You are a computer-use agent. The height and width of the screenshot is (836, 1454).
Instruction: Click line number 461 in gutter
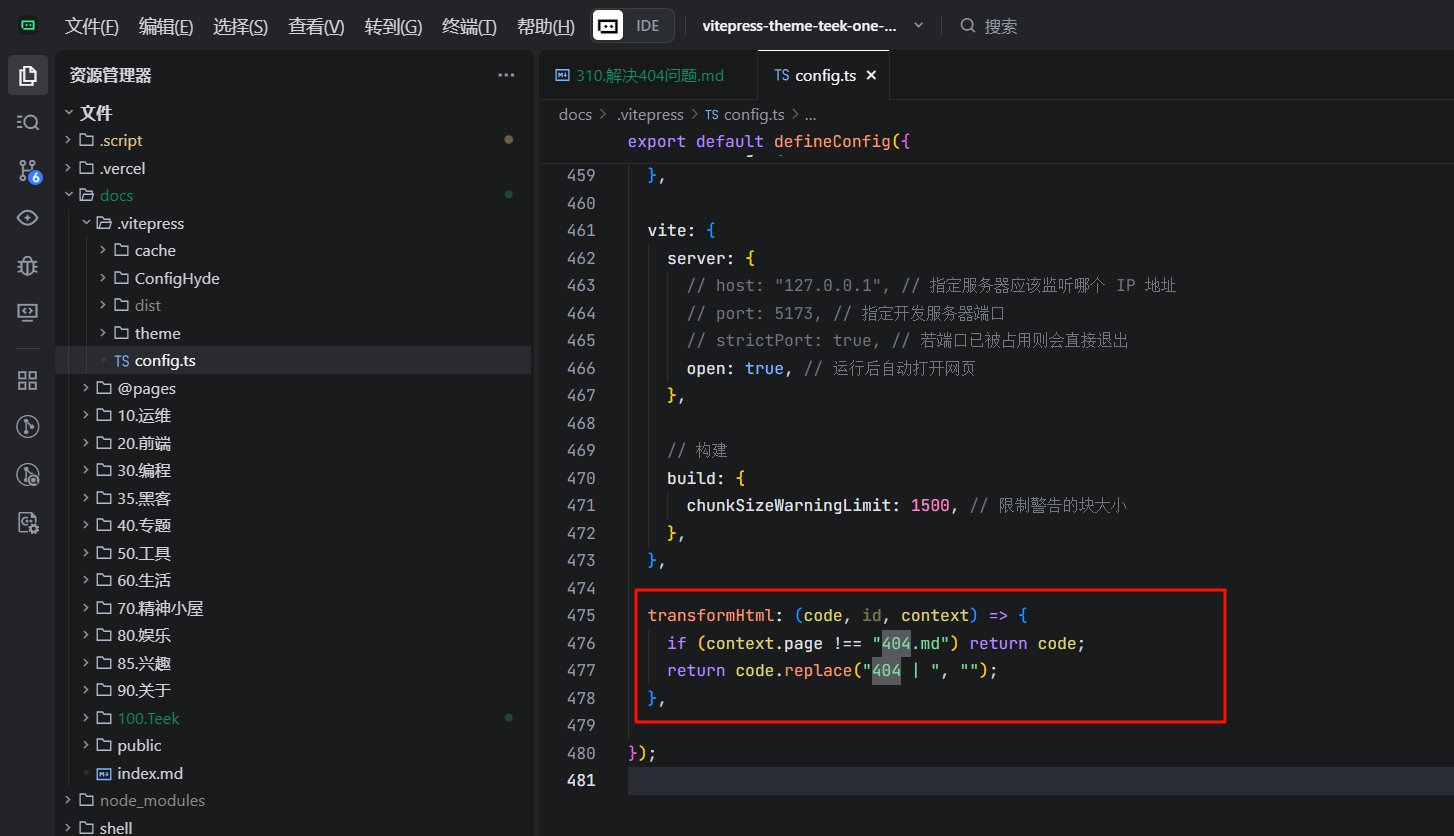tap(581, 230)
